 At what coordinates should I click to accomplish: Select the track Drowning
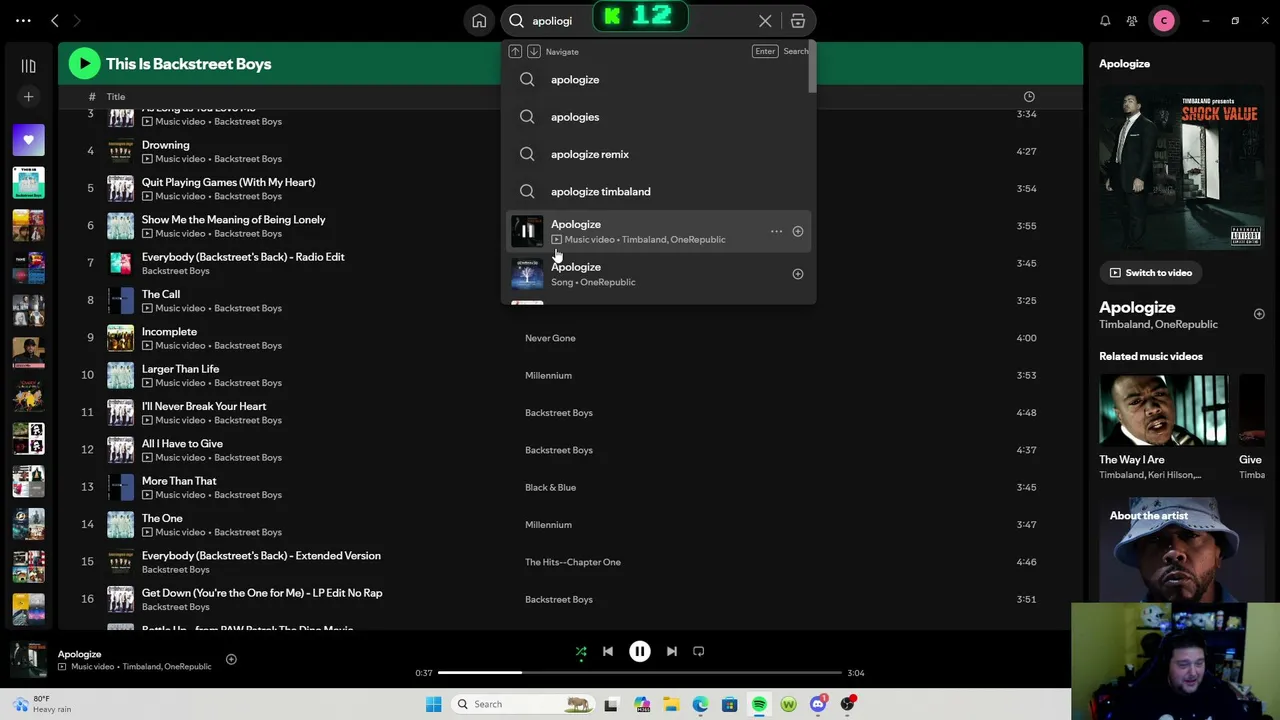pos(165,145)
